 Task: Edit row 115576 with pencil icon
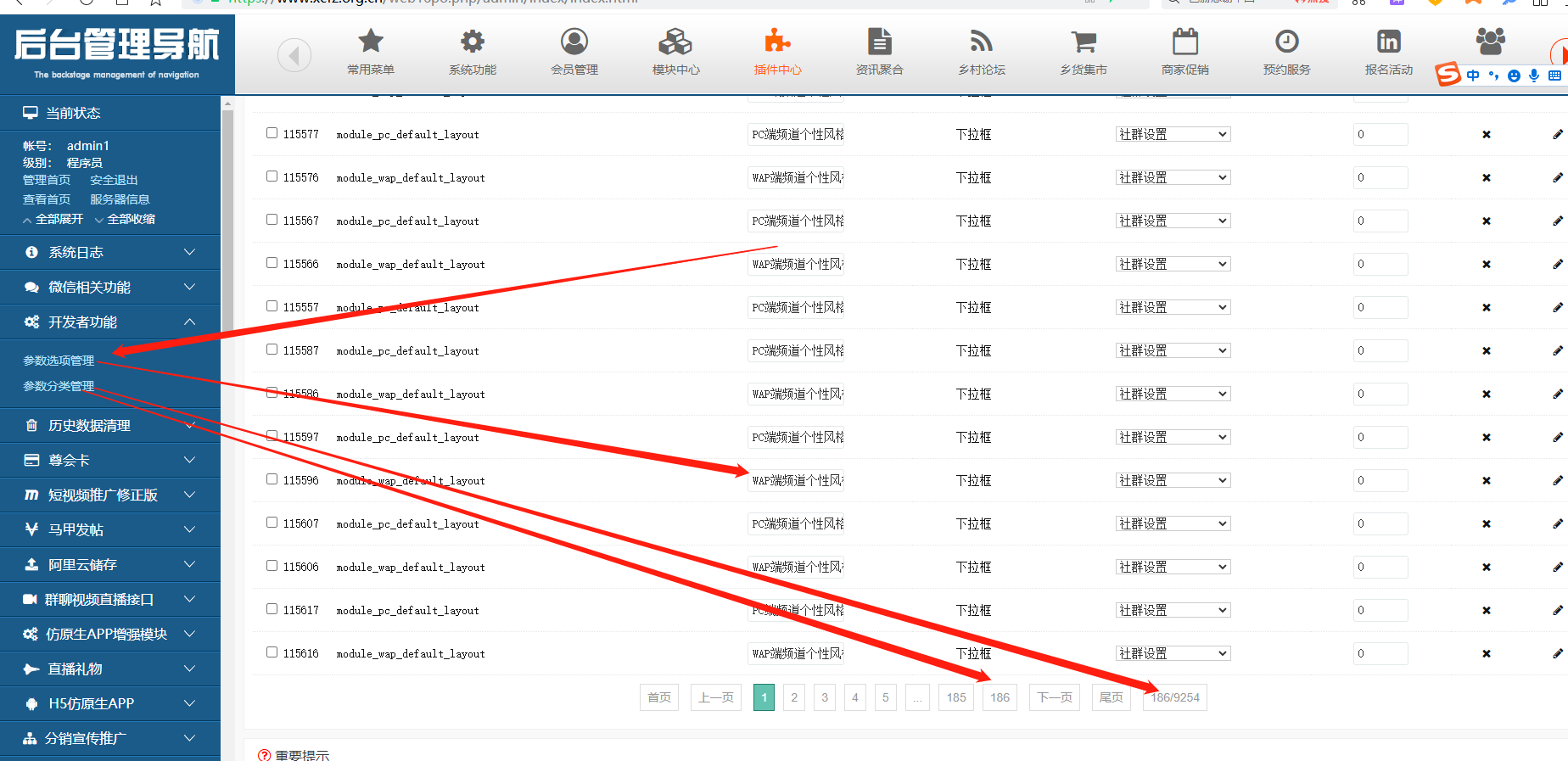coord(1557,178)
